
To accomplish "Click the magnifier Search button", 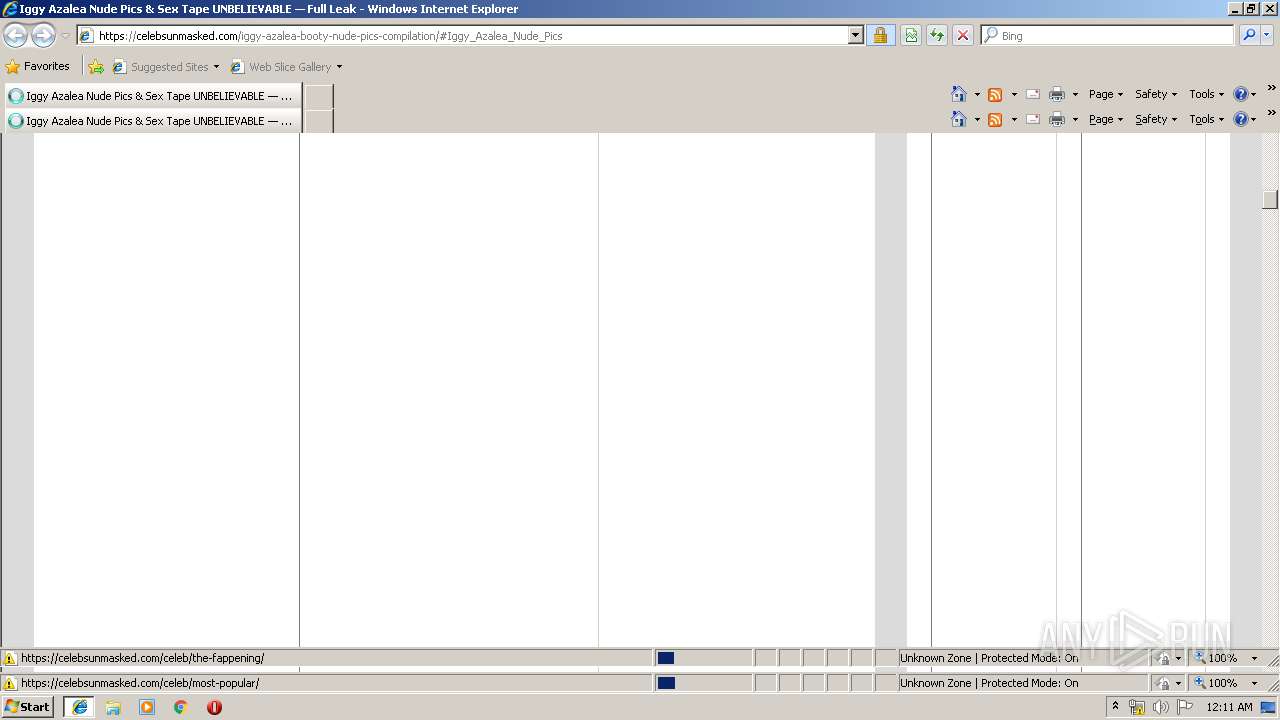I will pyautogui.click(x=1249, y=36).
